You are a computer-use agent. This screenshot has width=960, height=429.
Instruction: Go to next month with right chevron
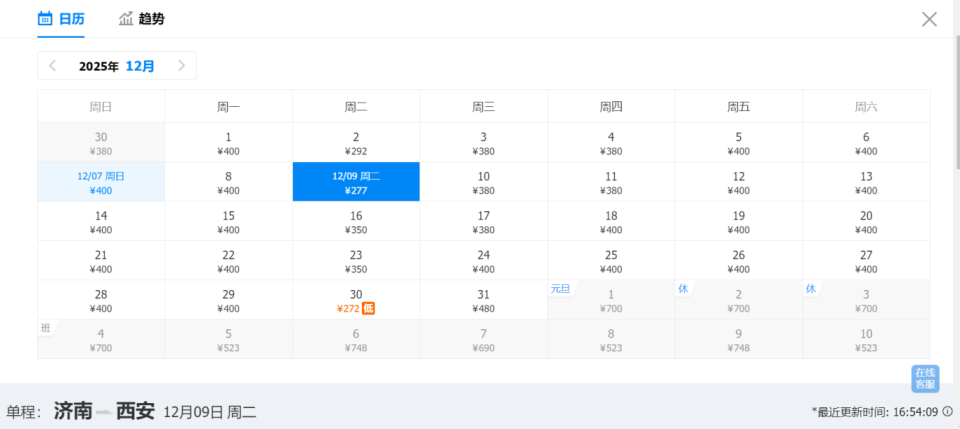click(x=181, y=65)
